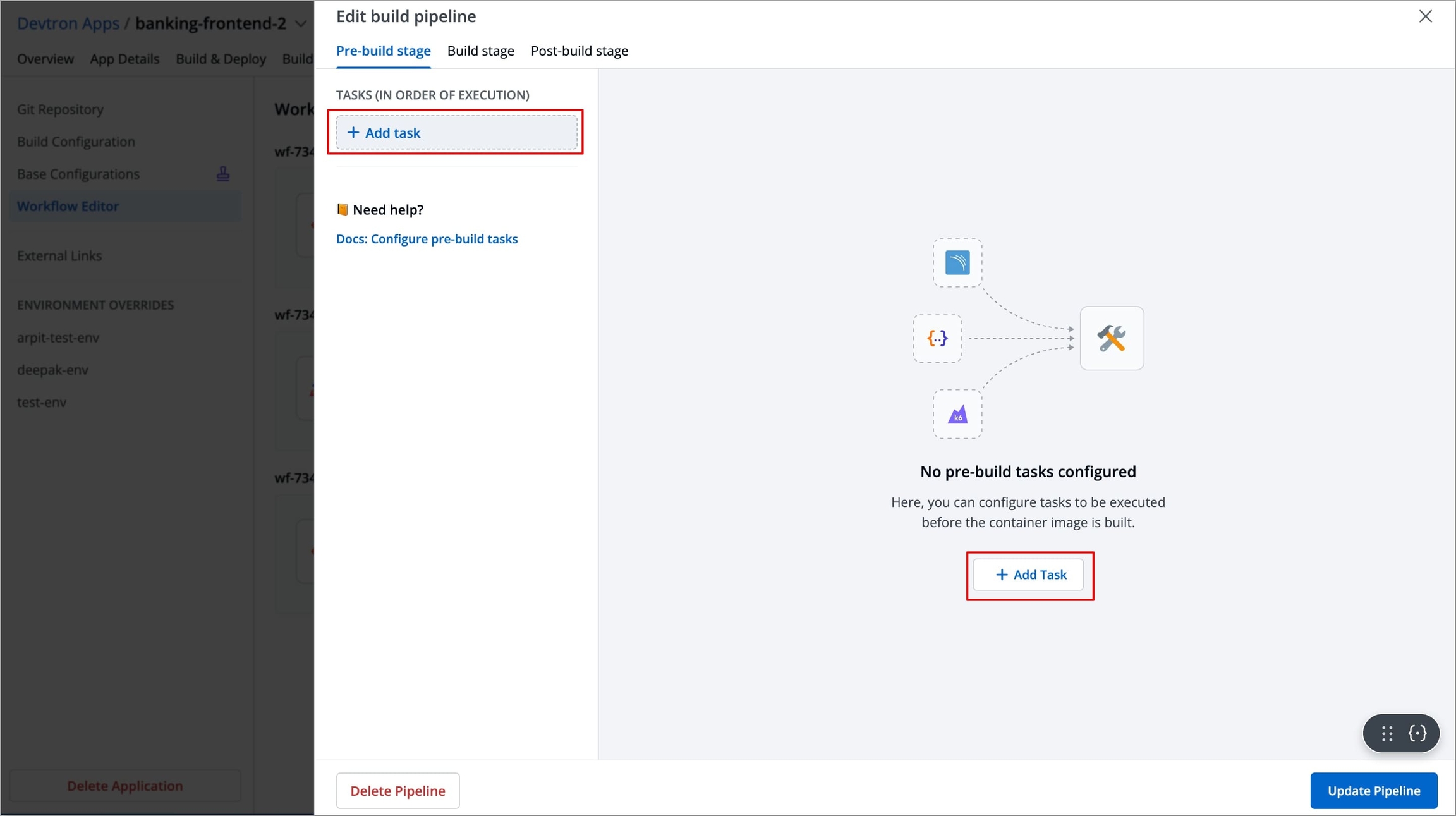Close the Edit build pipeline dialog

(x=1425, y=16)
